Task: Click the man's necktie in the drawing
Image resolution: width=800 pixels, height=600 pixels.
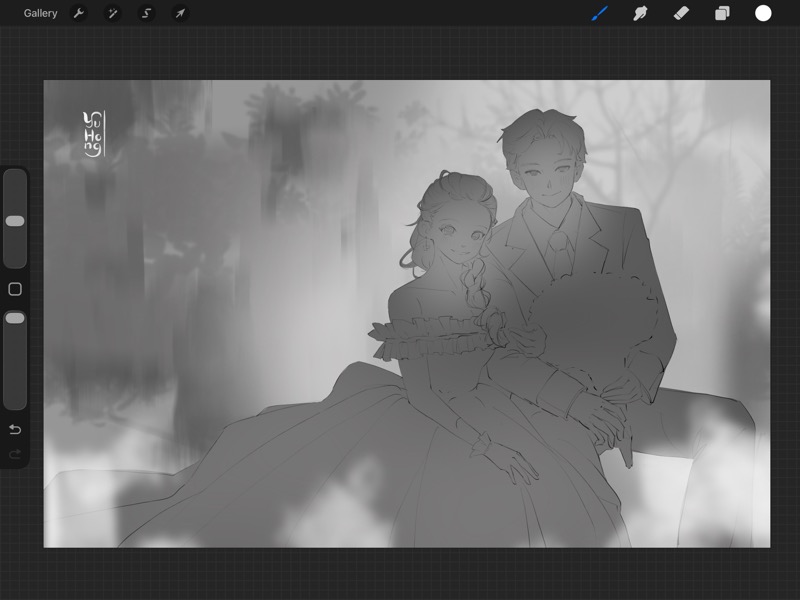Action: (564, 246)
